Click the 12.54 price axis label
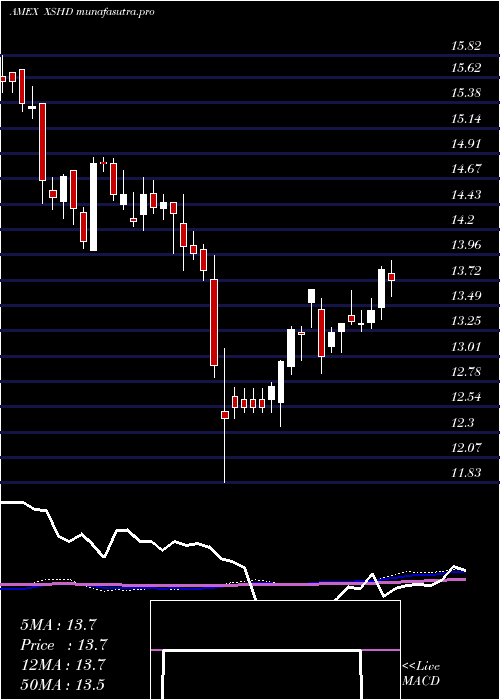The width and height of the screenshot is (500, 700). pyautogui.click(x=466, y=396)
